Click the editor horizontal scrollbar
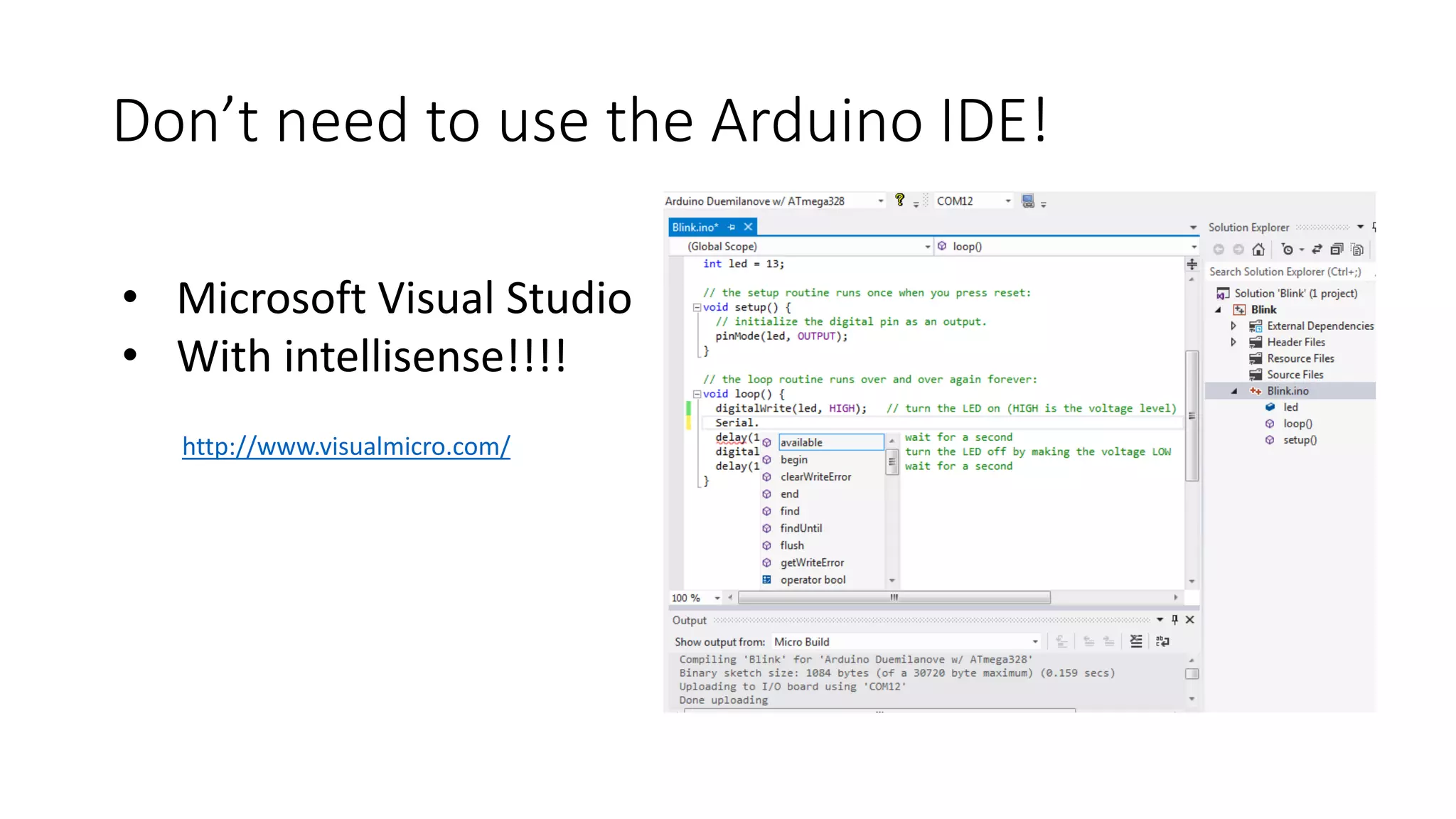The height and width of the screenshot is (819, 1456). (894, 598)
